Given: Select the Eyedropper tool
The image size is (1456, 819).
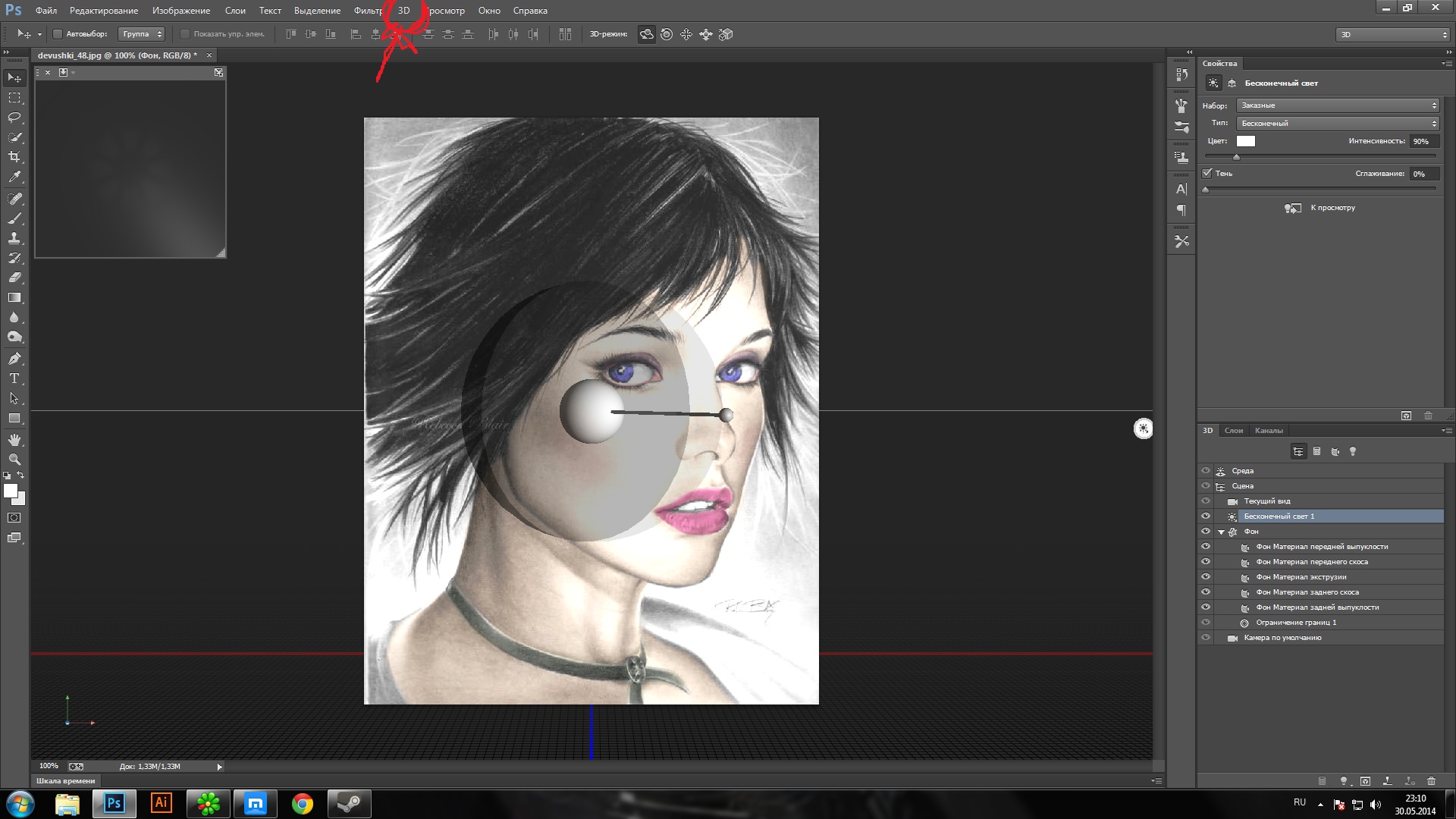Looking at the screenshot, I should tap(14, 177).
